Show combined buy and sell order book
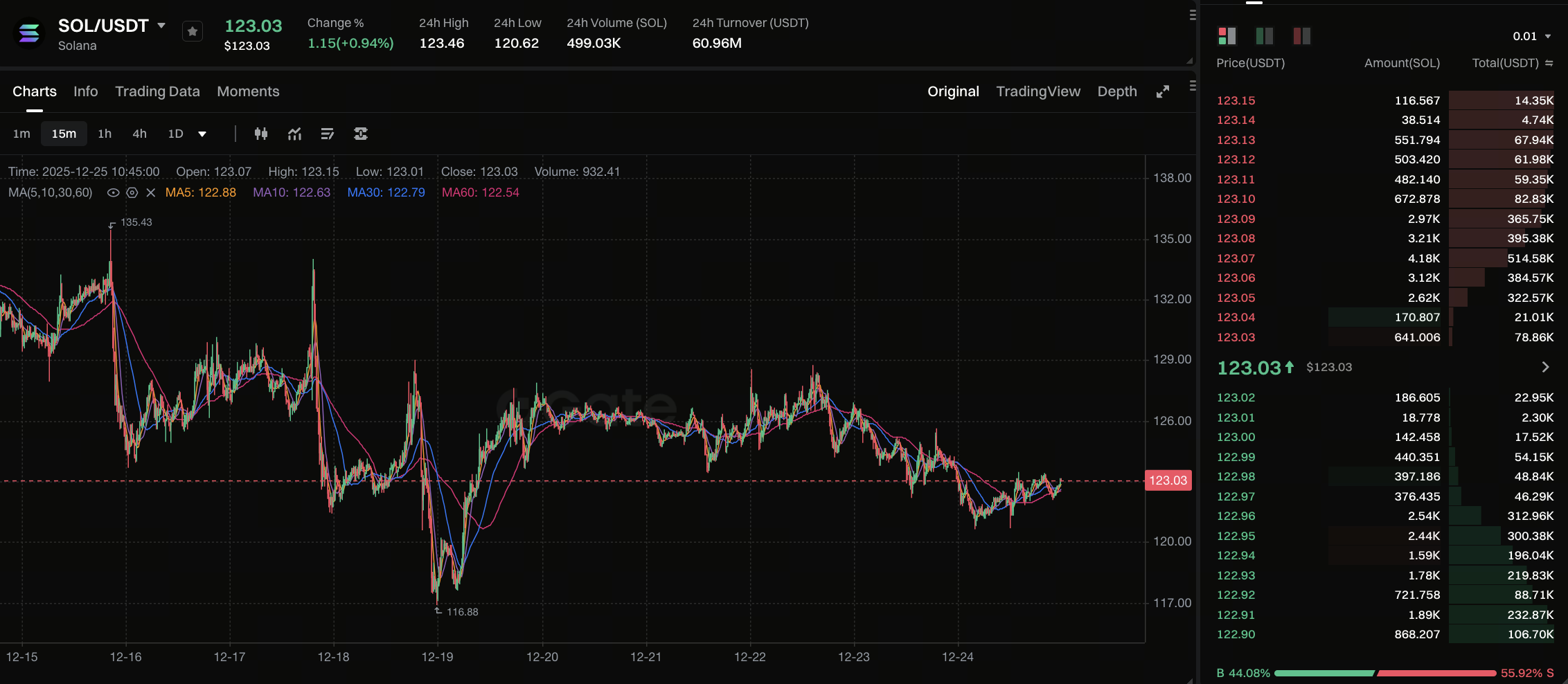This screenshot has width=1568, height=684. tap(1227, 35)
